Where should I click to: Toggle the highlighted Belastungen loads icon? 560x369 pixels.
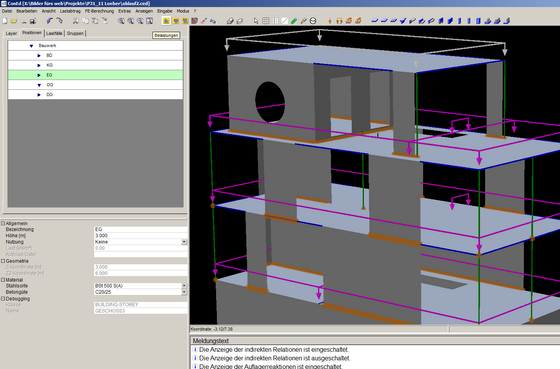pyautogui.click(x=166, y=21)
